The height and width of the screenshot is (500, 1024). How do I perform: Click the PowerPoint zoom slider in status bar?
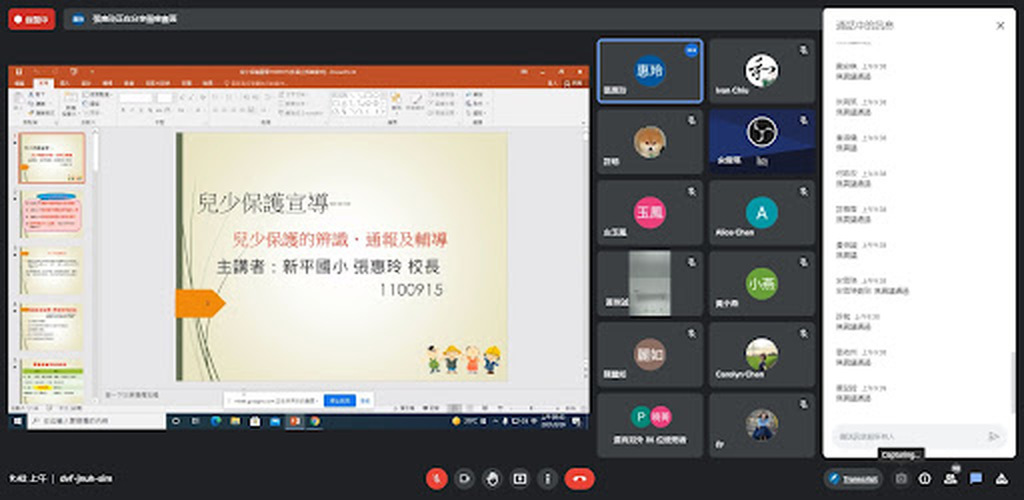[x=532, y=407]
